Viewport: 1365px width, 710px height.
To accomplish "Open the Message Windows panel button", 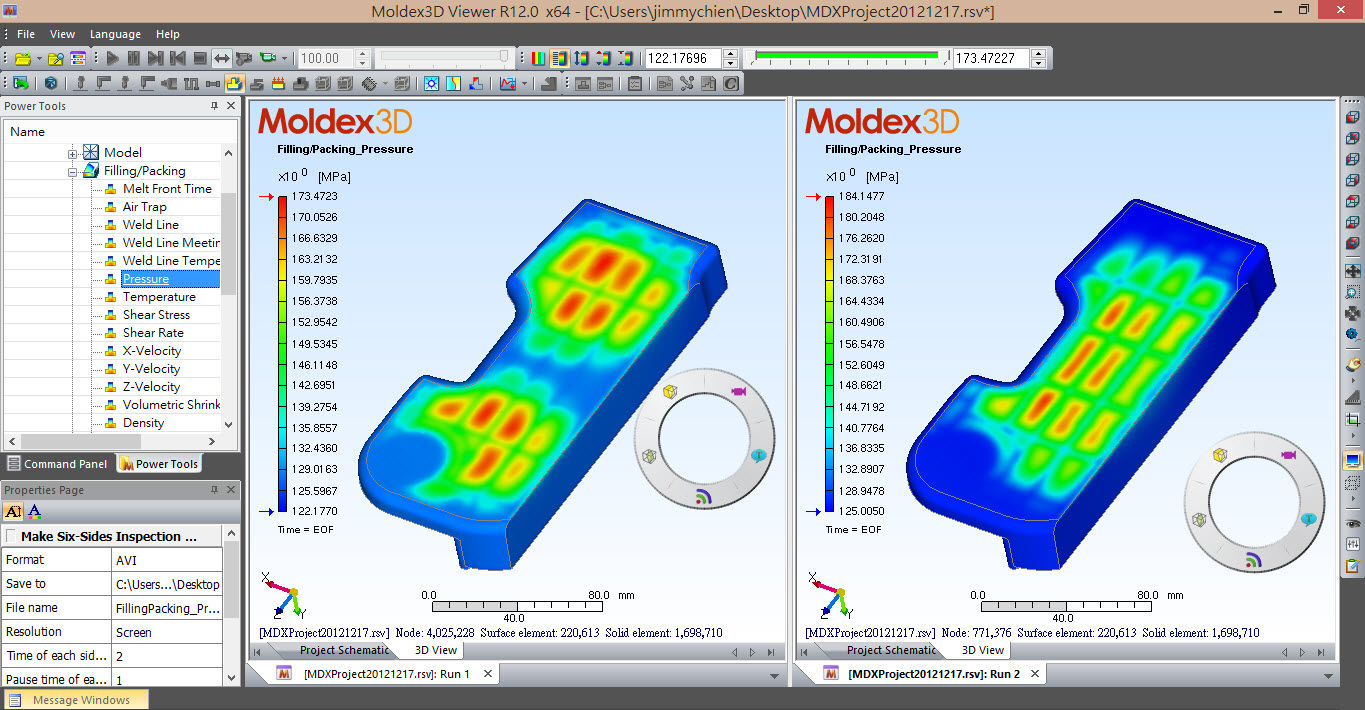I will 76,700.
